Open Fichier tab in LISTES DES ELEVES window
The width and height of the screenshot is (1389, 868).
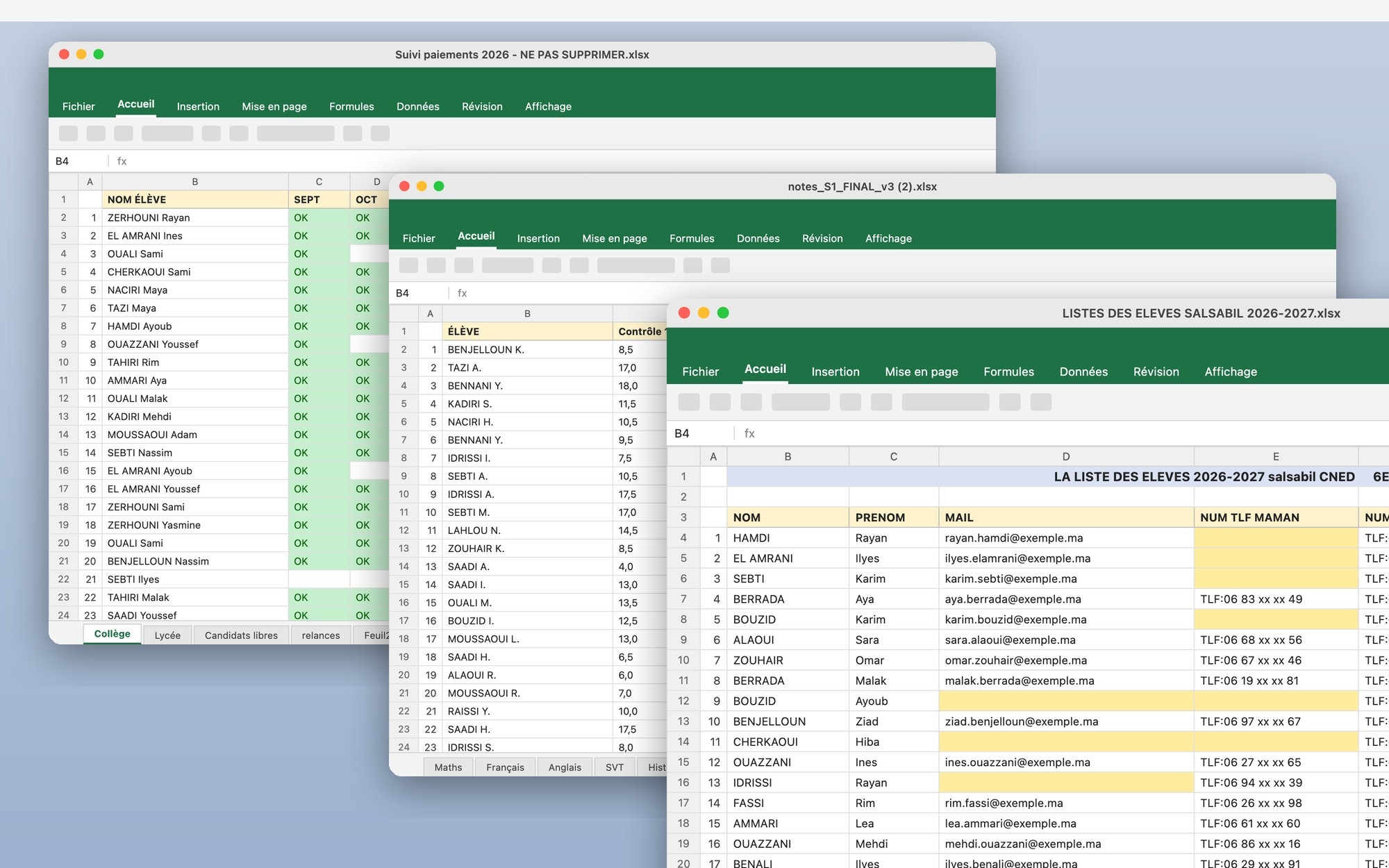(x=700, y=372)
